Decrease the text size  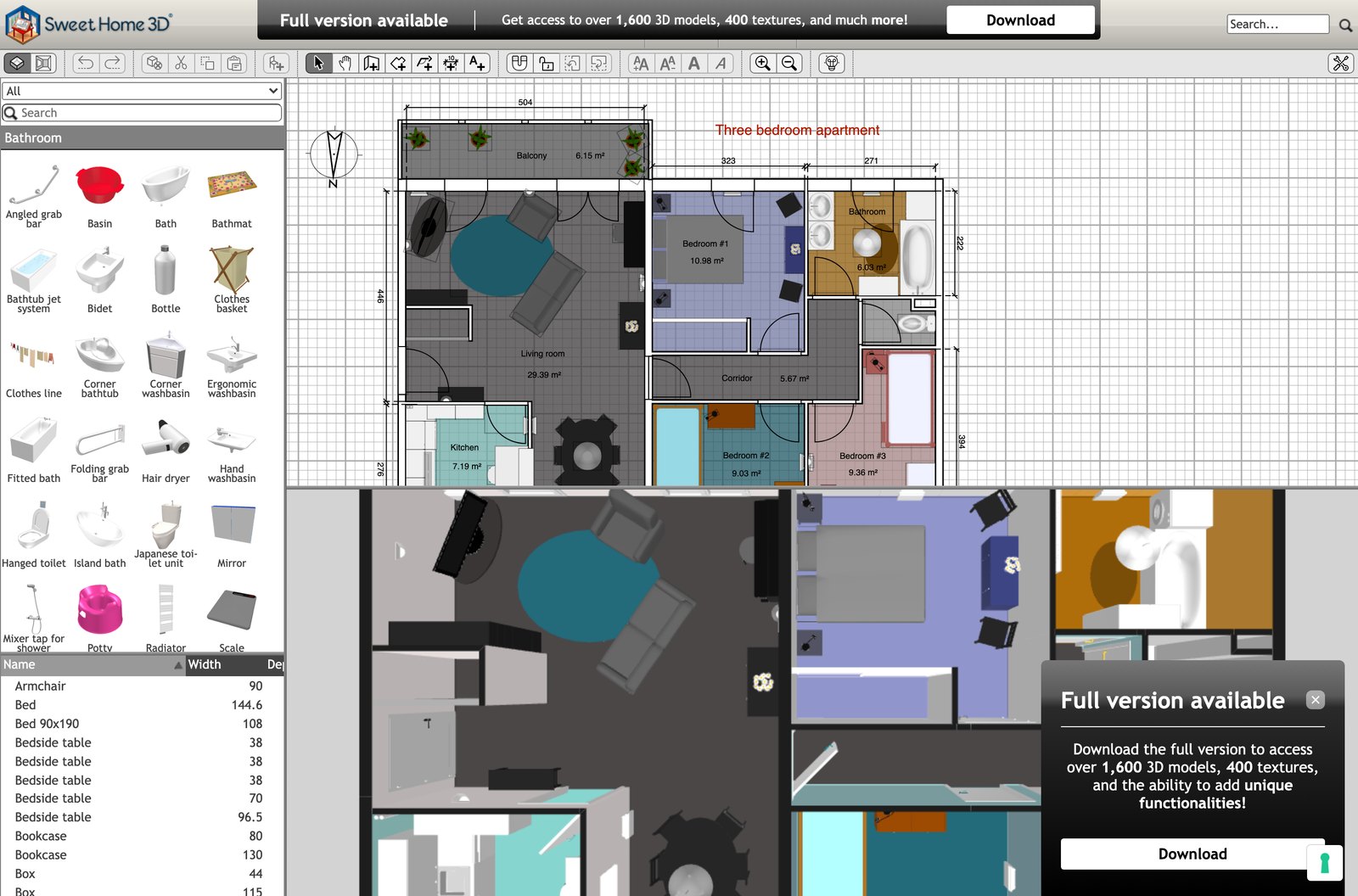point(668,63)
